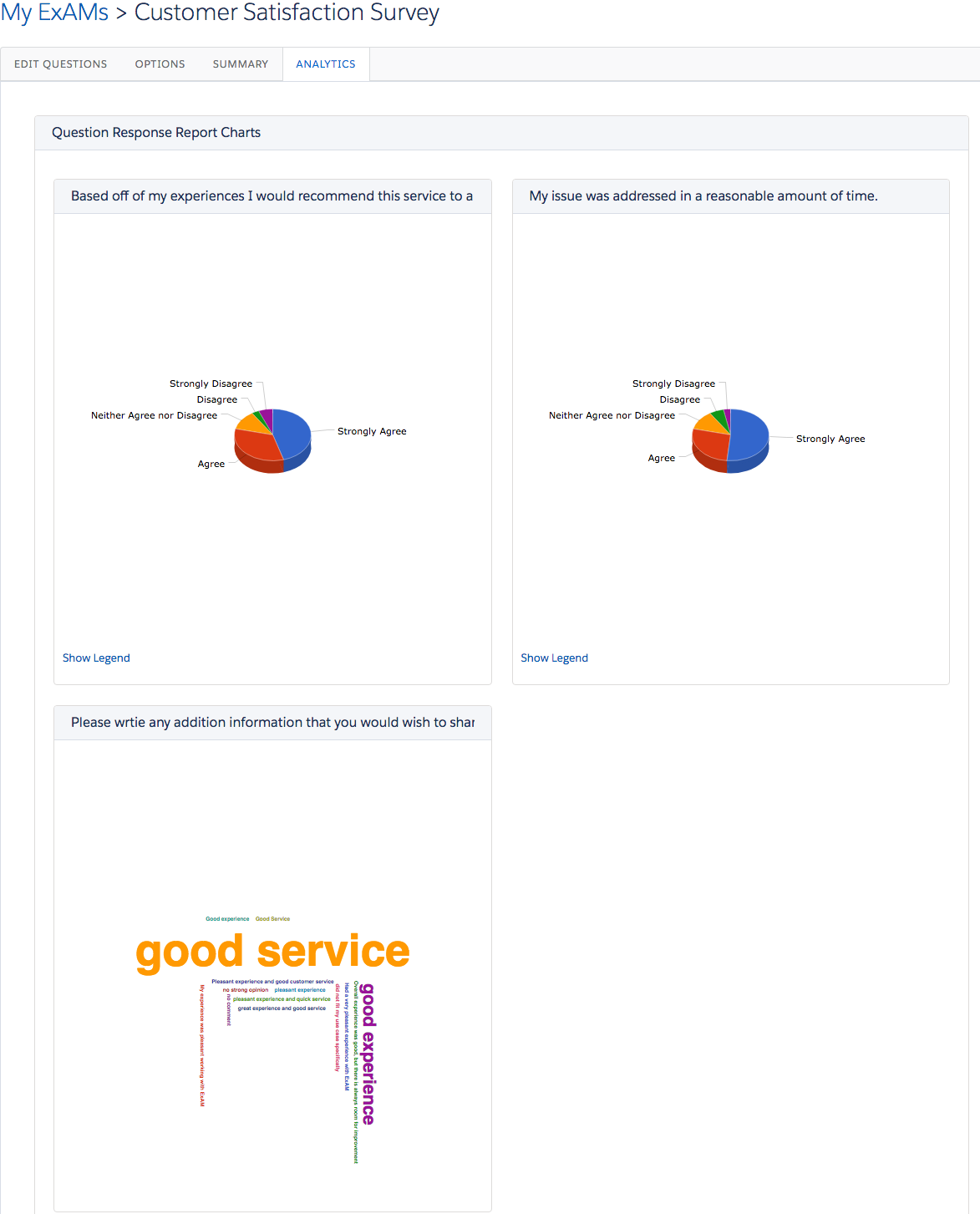
Task: Click the Strongly Agree label in right chart
Action: pyautogui.click(x=830, y=439)
